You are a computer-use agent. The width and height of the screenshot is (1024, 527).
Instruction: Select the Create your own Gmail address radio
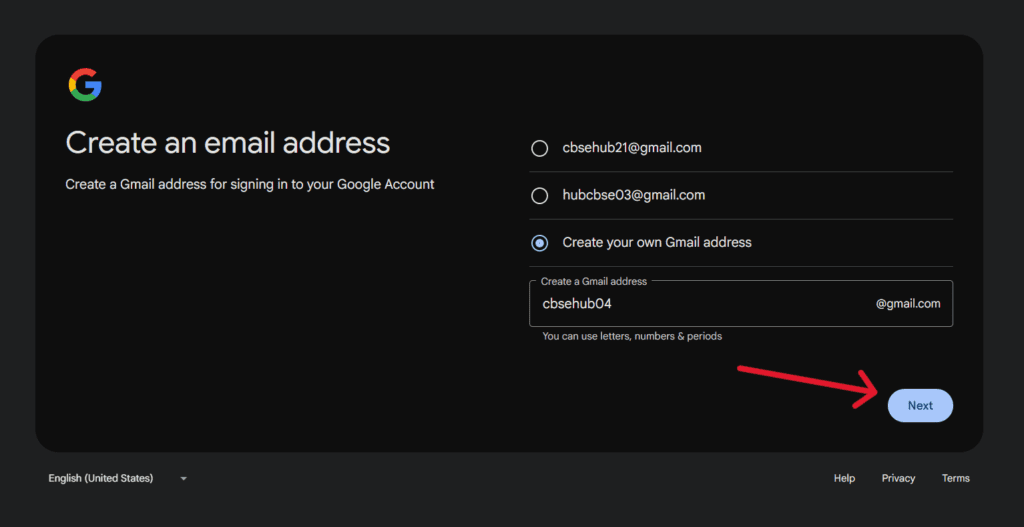(540, 243)
